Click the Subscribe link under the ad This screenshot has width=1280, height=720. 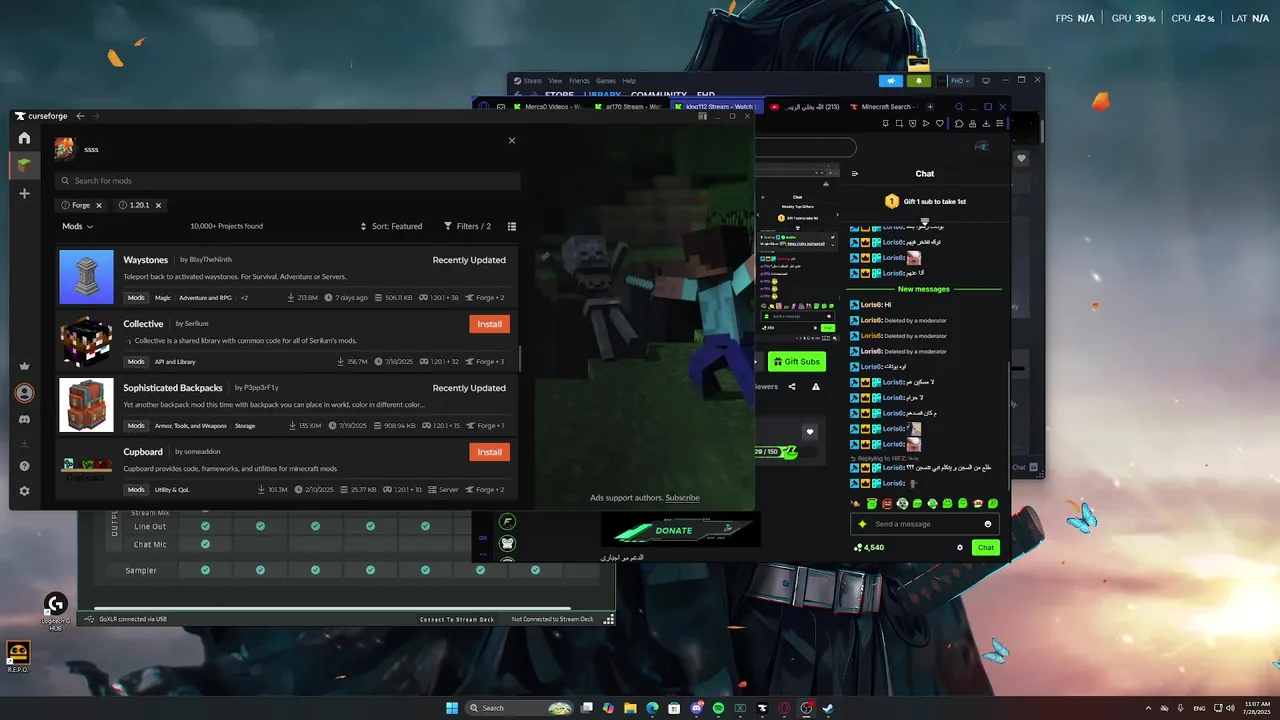pyautogui.click(x=682, y=498)
